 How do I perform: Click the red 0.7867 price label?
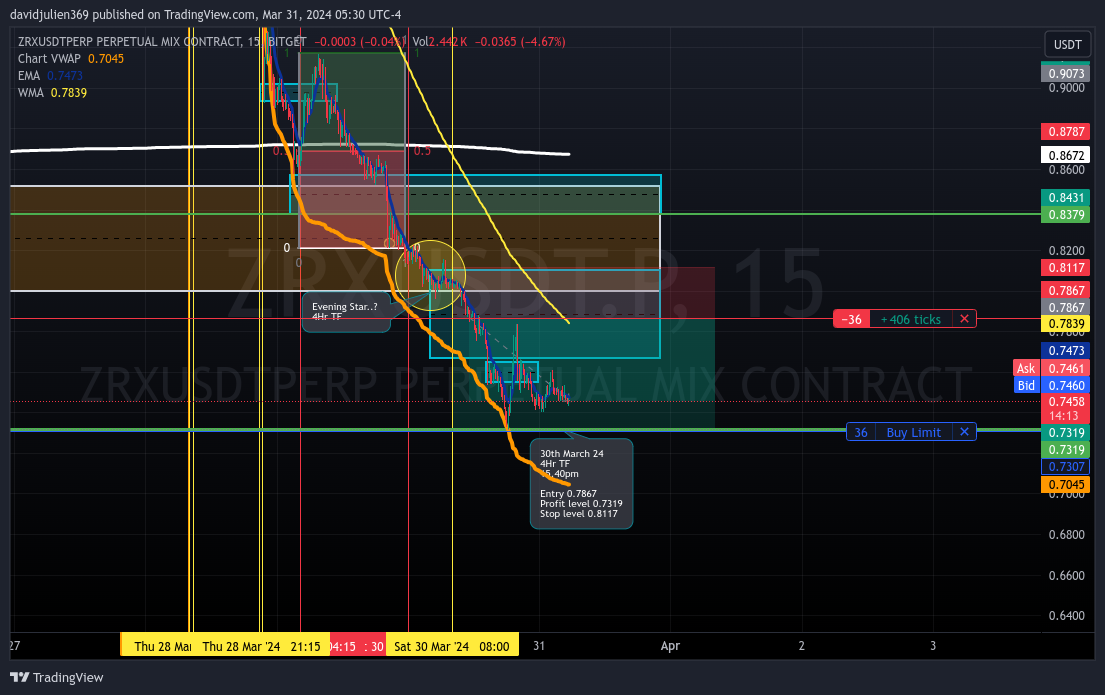(1066, 290)
